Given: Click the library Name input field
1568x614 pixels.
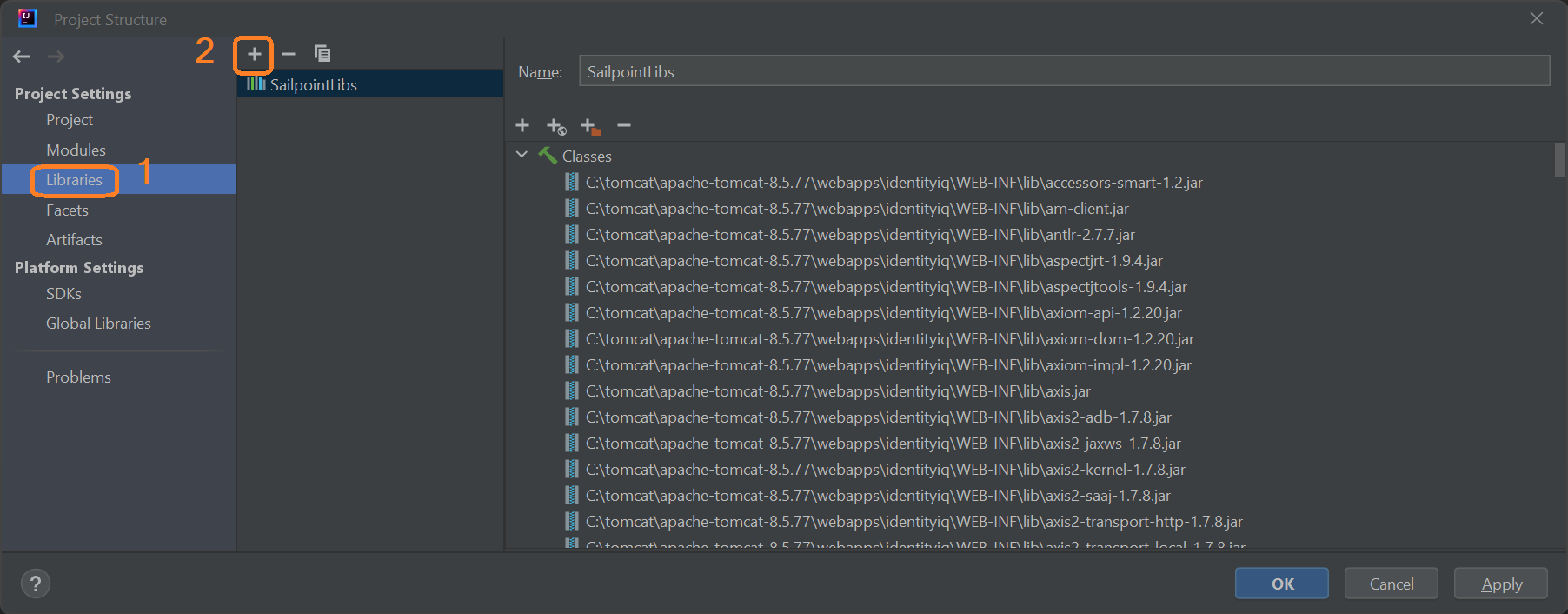Looking at the screenshot, I should [x=1065, y=71].
